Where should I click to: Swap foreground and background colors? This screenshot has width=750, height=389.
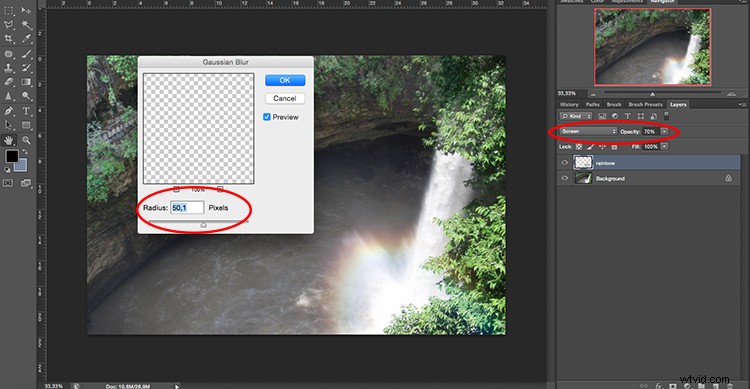[25, 152]
